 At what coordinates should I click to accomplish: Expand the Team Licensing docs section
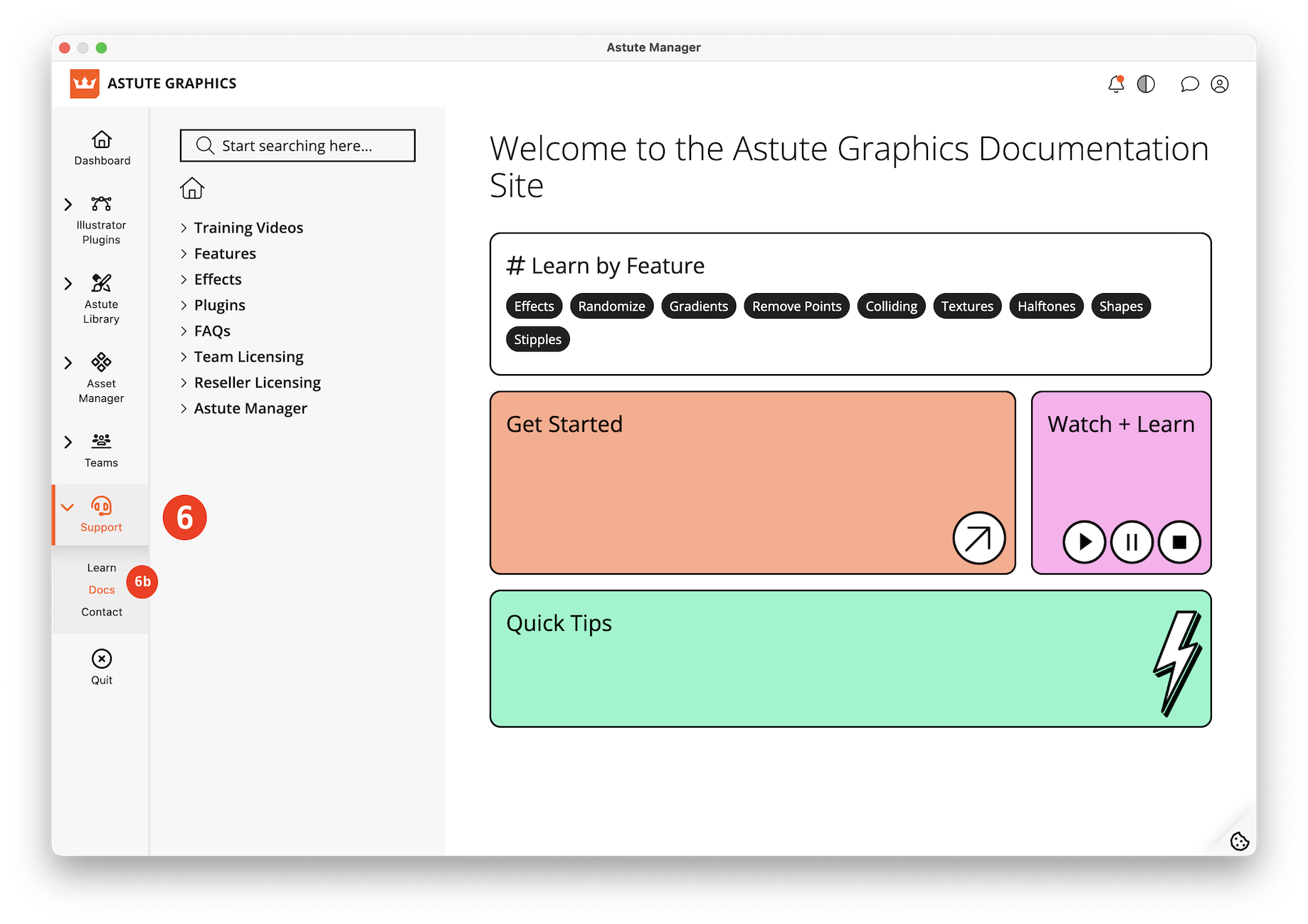coord(184,357)
